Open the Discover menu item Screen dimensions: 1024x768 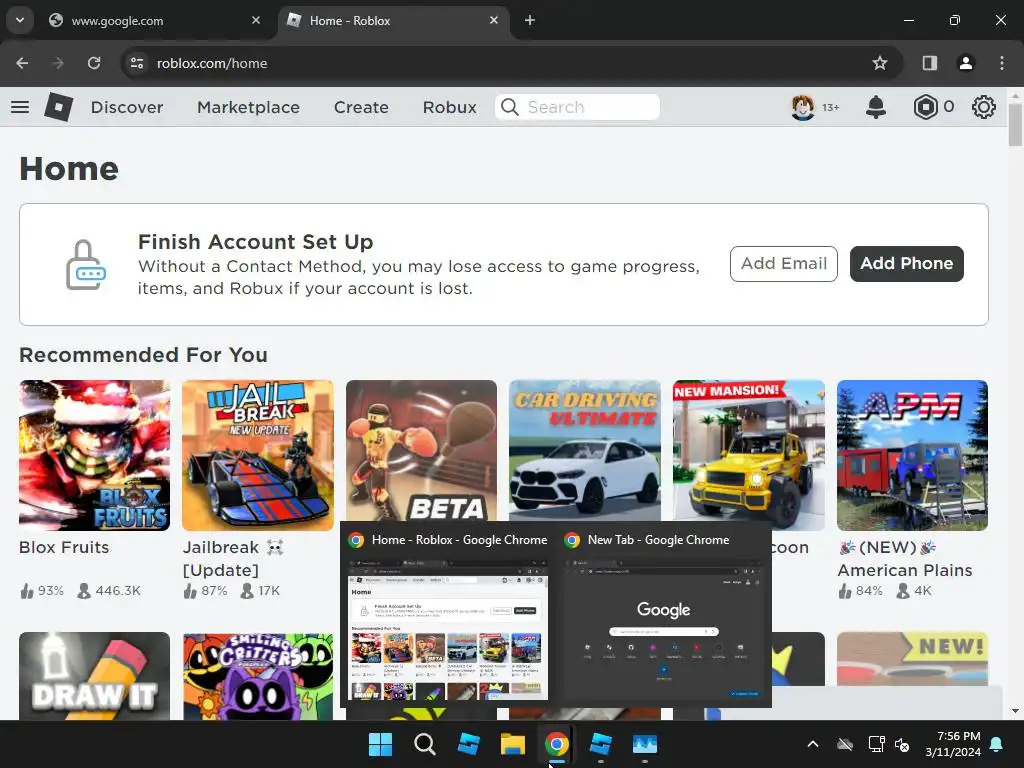[x=127, y=107]
